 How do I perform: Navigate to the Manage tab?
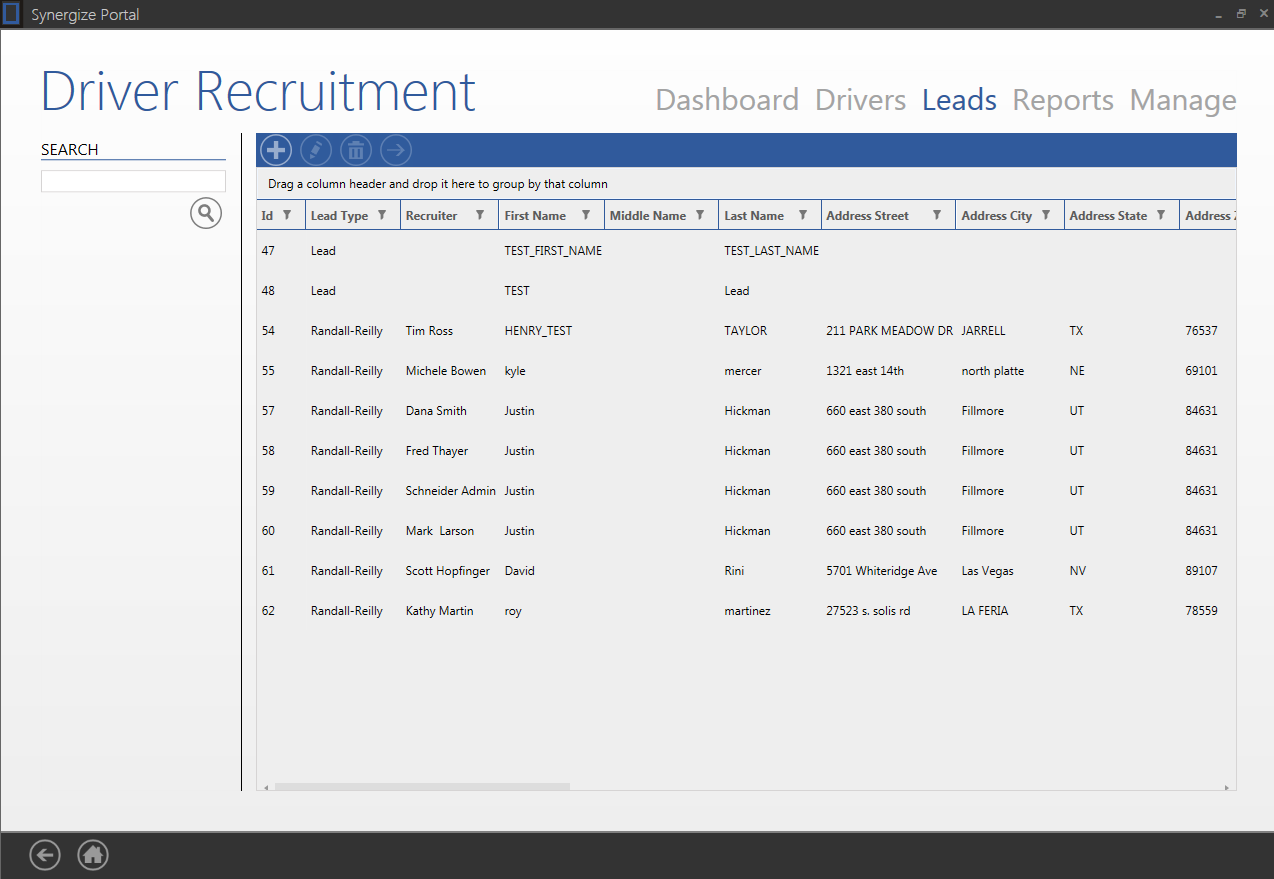coord(1183,100)
